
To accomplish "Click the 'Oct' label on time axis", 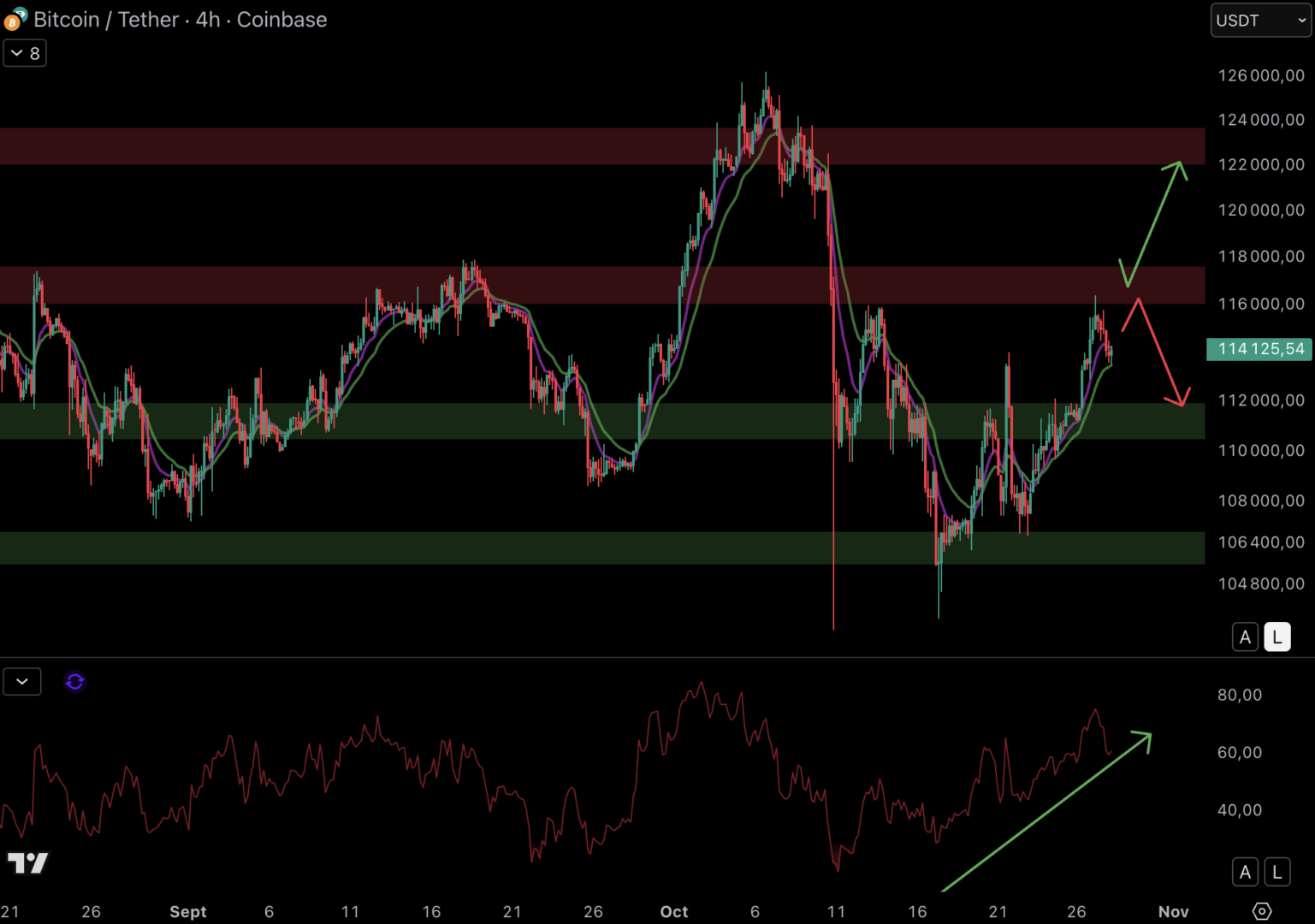I will [673, 911].
